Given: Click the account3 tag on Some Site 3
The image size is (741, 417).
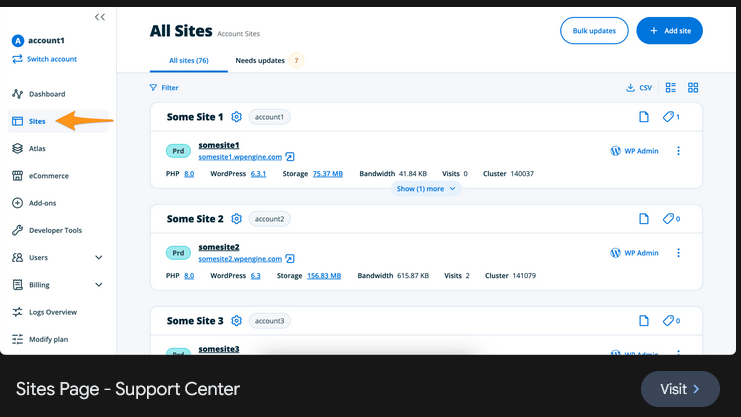Looking at the screenshot, I should pos(269,321).
